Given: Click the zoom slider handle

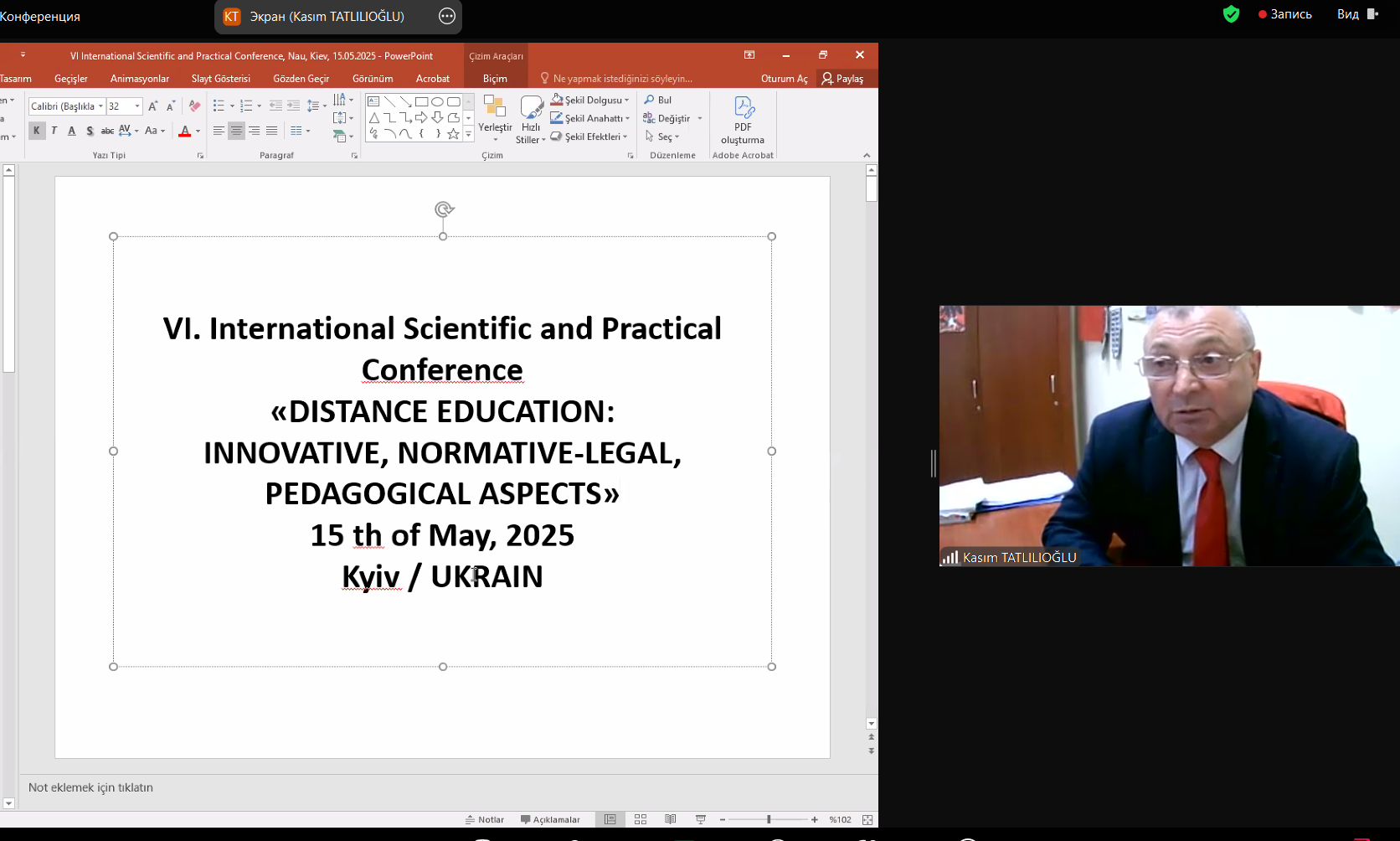Looking at the screenshot, I should pos(769,819).
